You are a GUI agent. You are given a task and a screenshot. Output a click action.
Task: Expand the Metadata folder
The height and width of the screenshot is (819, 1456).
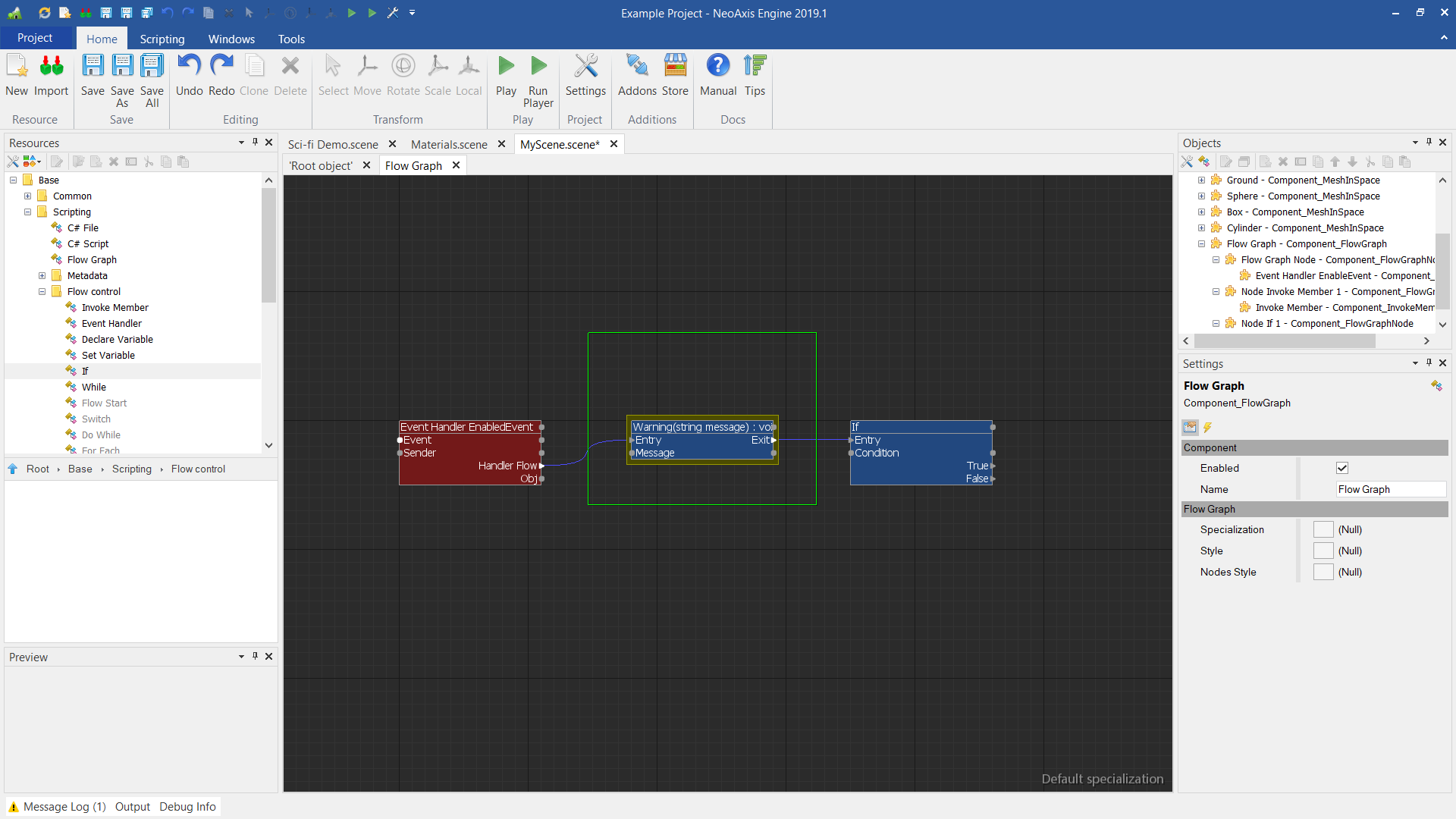(x=42, y=275)
